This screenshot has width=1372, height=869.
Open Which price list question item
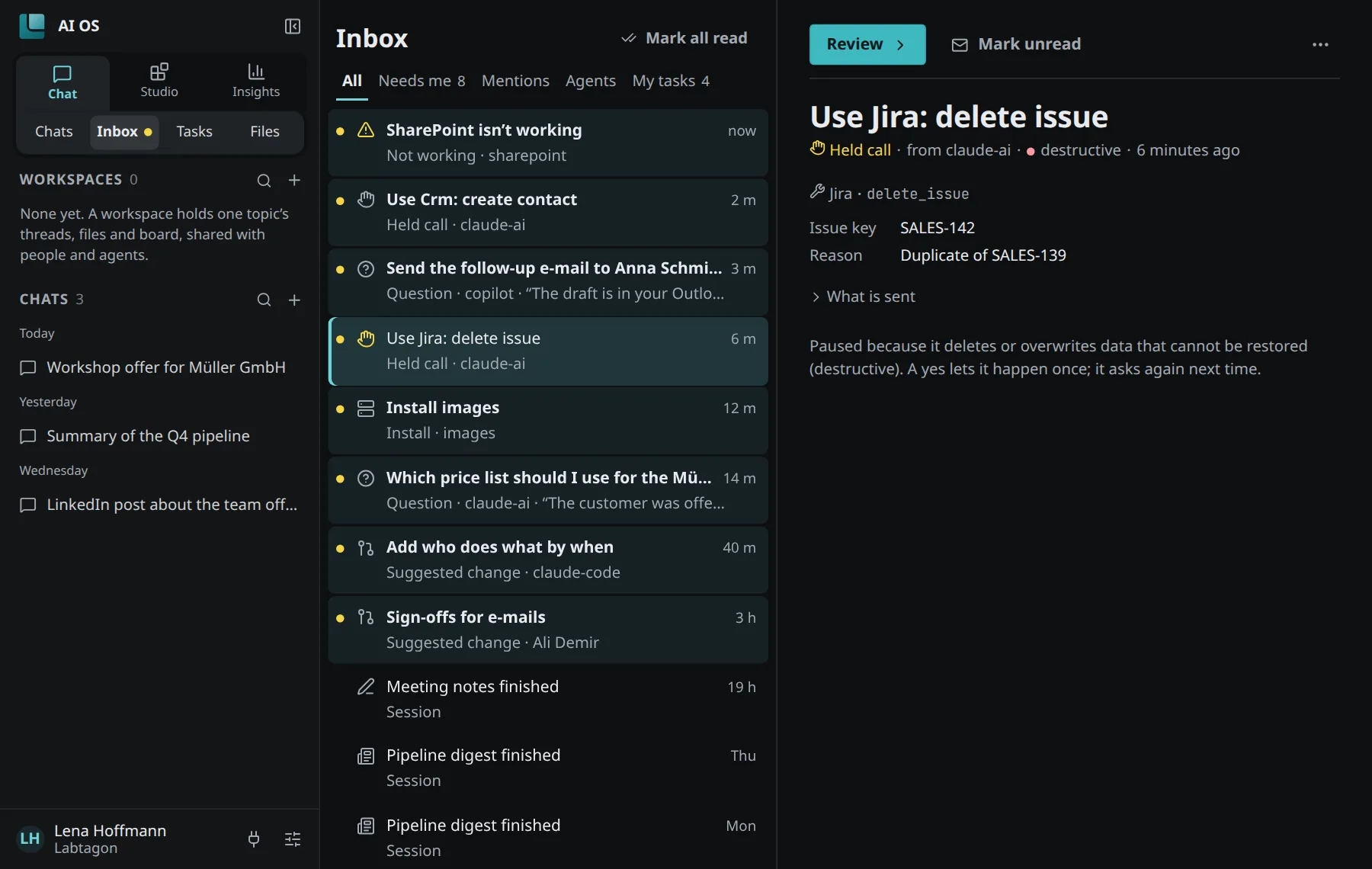click(548, 490)
